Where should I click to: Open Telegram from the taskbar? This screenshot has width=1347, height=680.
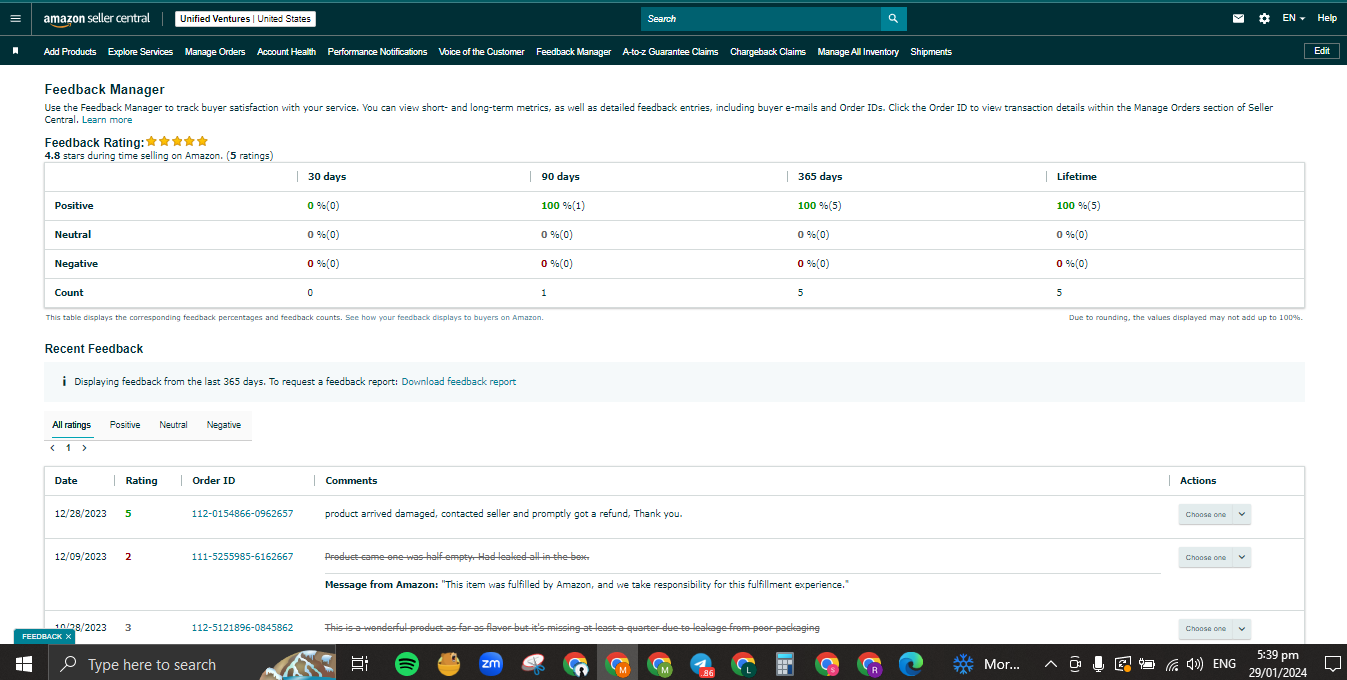(701, 663)
